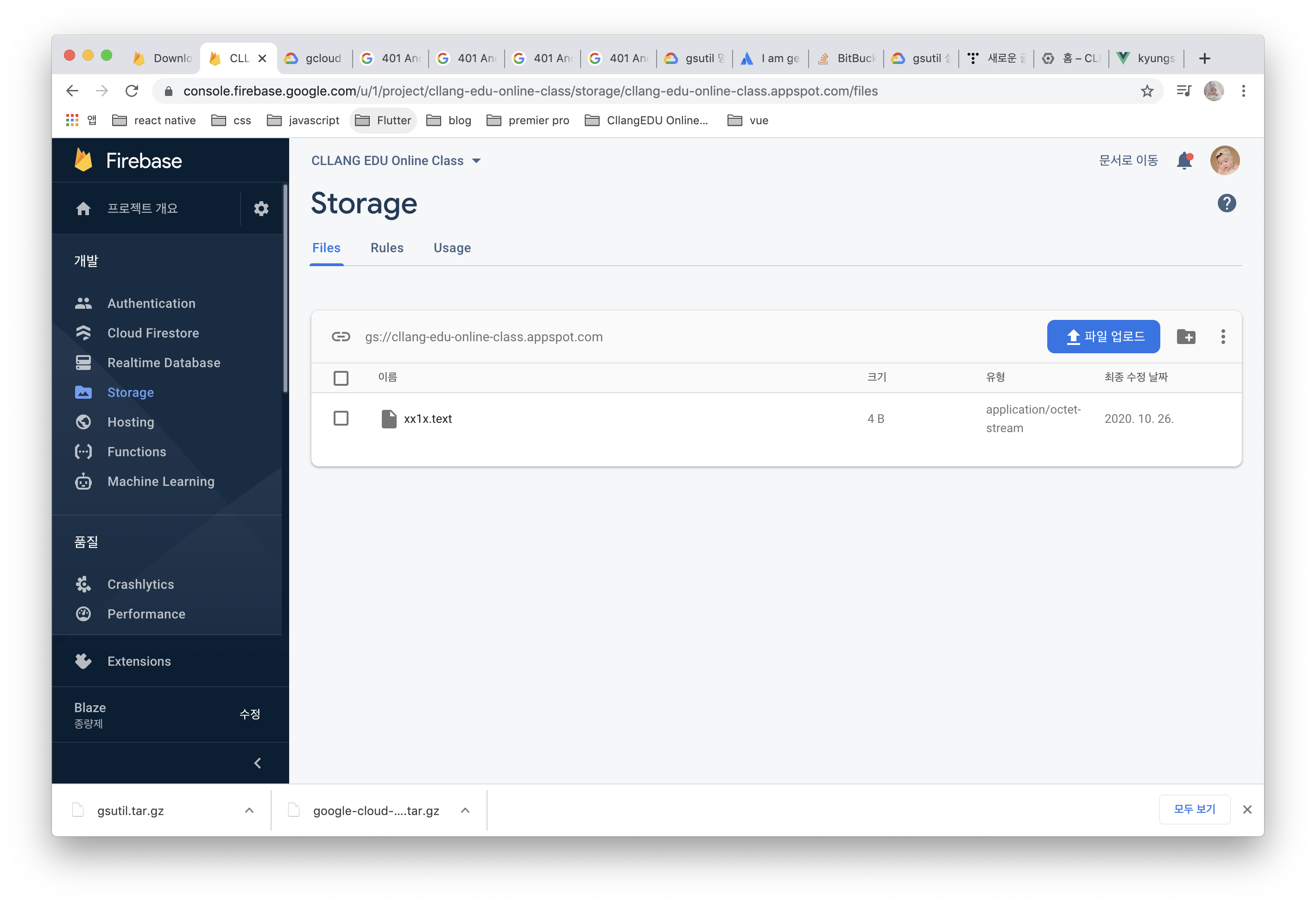The height and width of the screenshot is (905, 1316).
Task: Check the xx1x.text file checkbox
Action: tap(341, 419)
